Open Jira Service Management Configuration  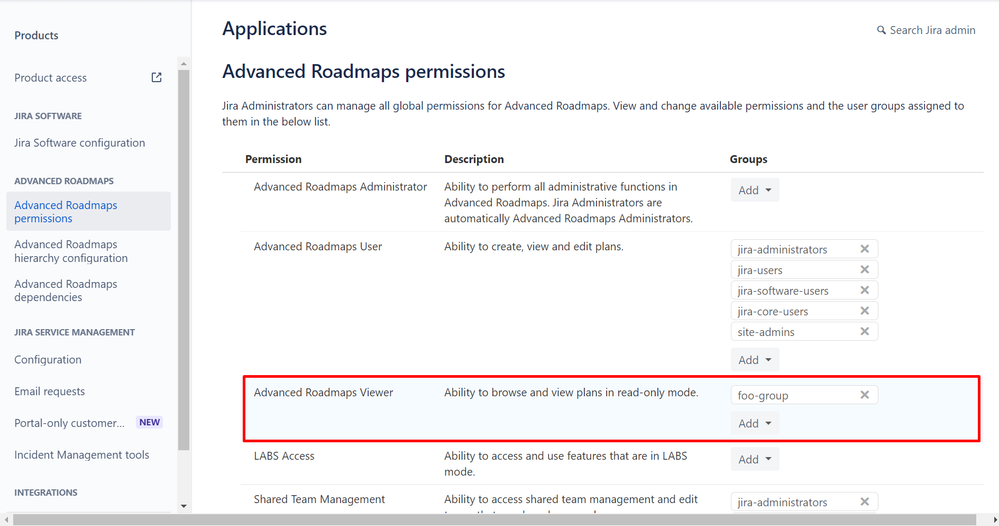pyautogui.click(x=48, y=359)
